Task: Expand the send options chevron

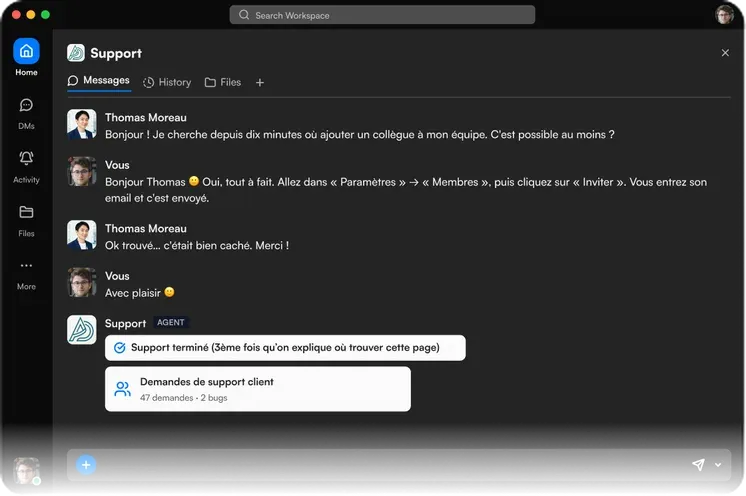Action: coord(718,465)
